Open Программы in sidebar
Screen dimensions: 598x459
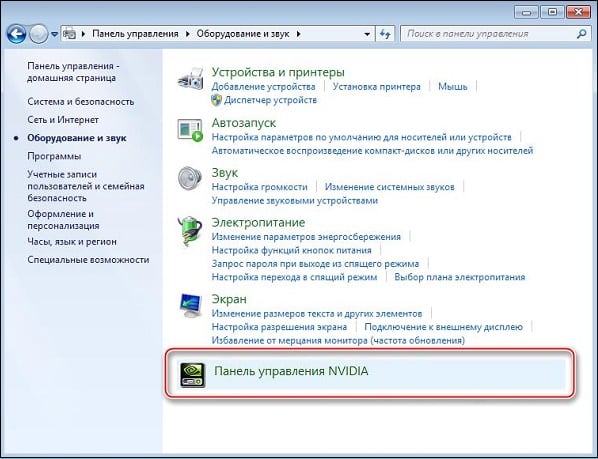(x=54, y=156)
